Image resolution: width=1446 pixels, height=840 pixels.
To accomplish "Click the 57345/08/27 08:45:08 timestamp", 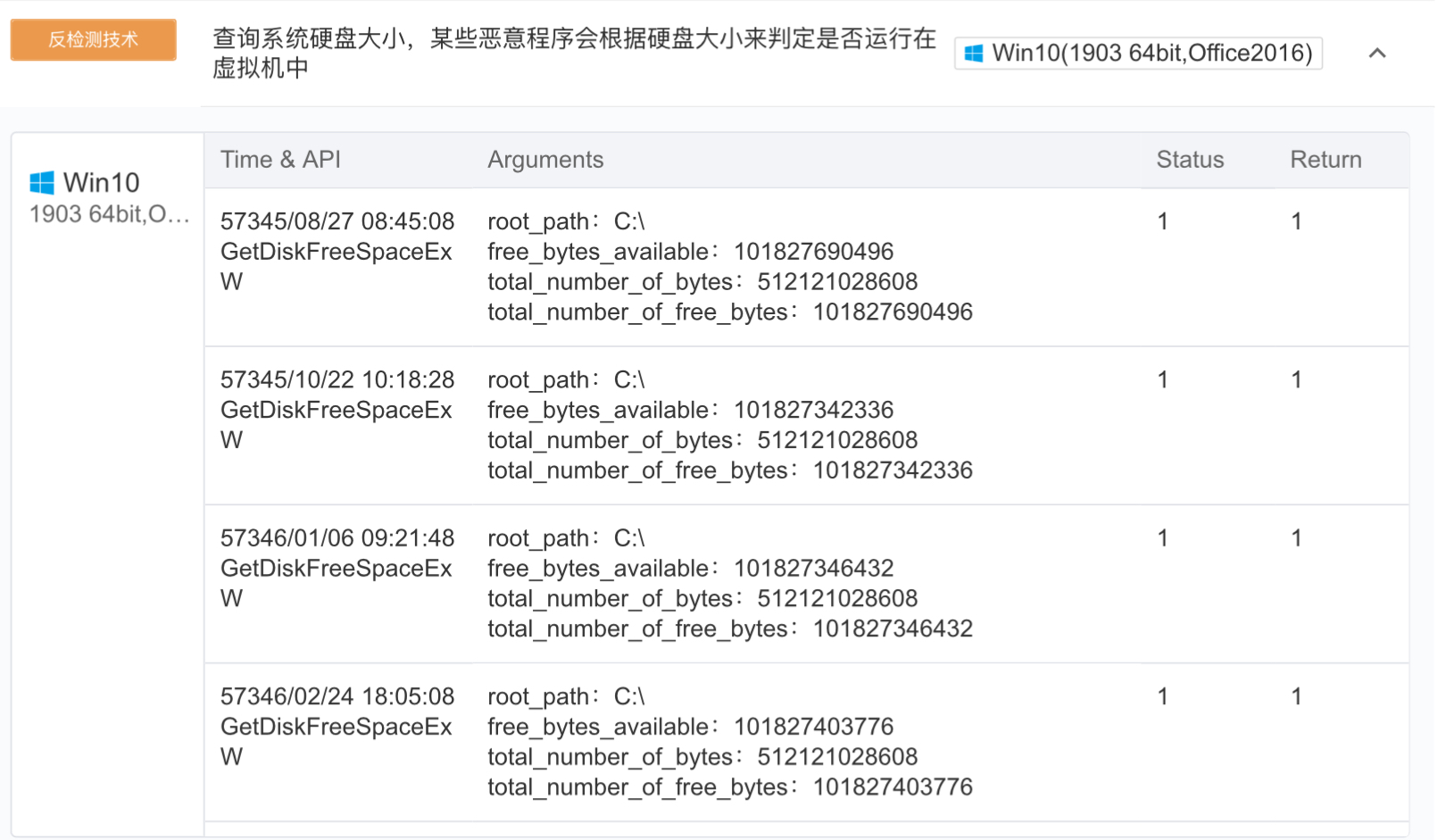I will [x=337, y=221].
